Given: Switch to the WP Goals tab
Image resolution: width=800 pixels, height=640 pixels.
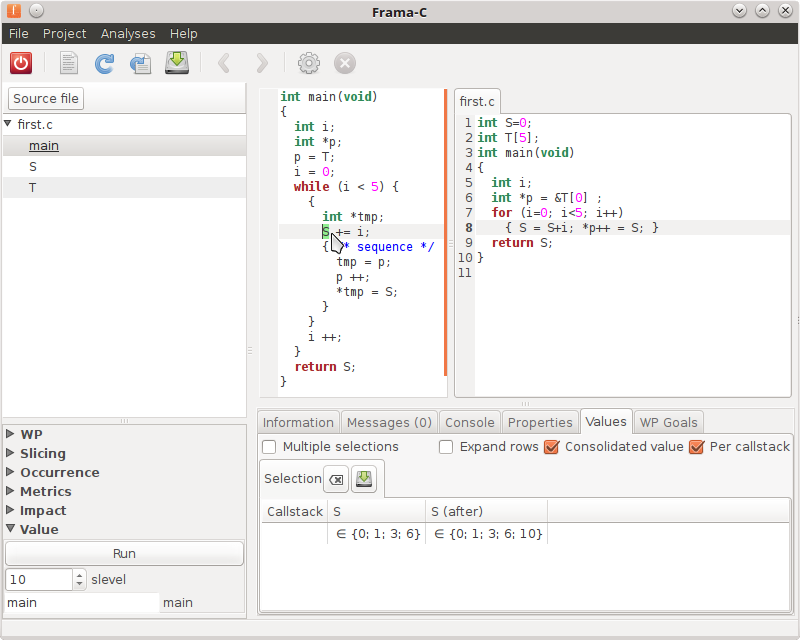Looking at the screenshot, I should (x=669, y=423).
